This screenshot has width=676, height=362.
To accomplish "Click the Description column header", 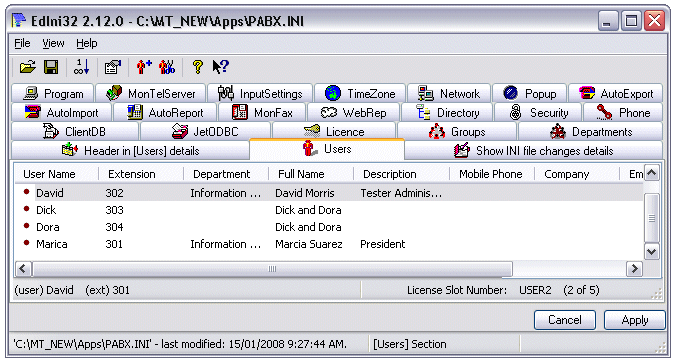I will pos(401,174).
